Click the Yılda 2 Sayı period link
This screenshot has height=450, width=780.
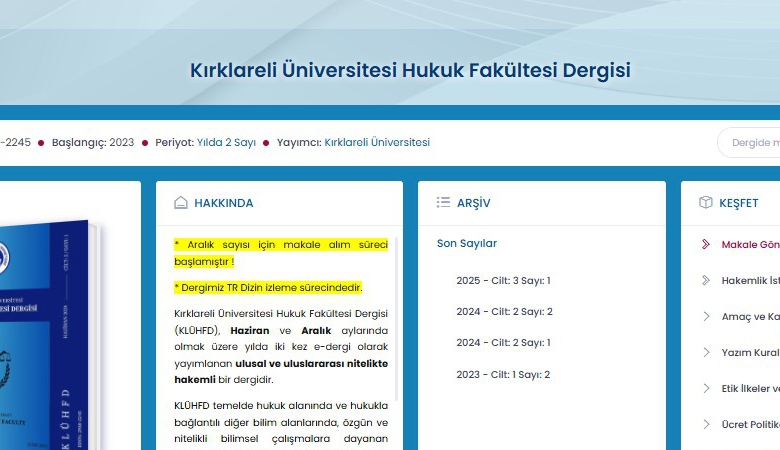point(226,143)
